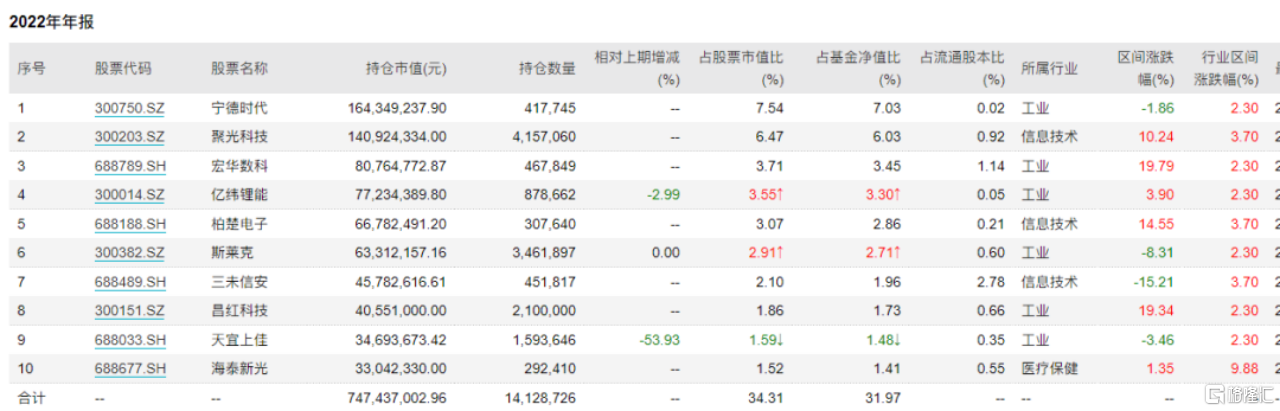This screenshot has height=411, width=1280.
Task: Click the 相对上期增减 column header
Action: [x=637, y=68]
